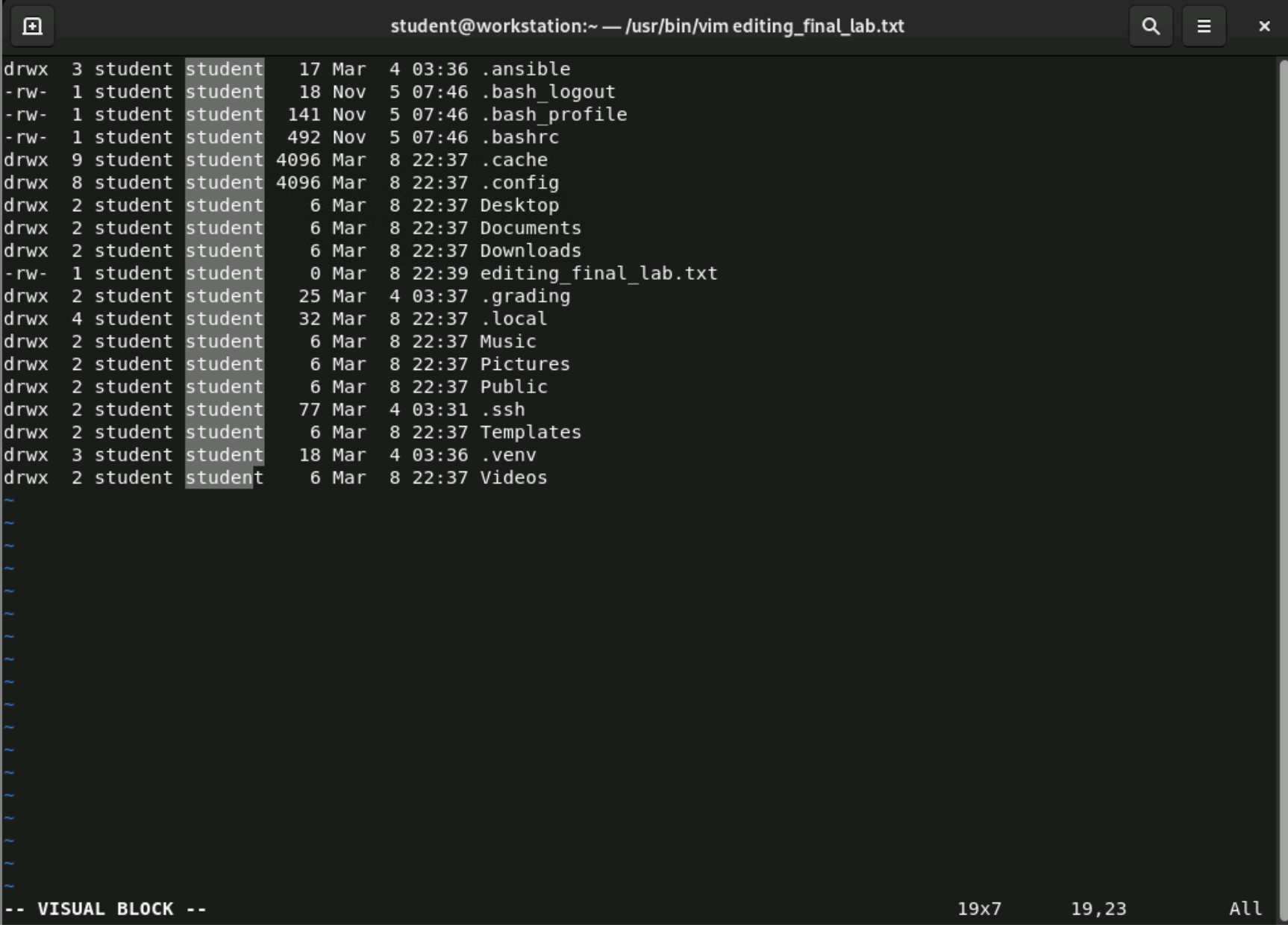Click the 03:37 timestamp on the .grading row
The width and height of the screenshot is (1288, 925).
click(440, 296)
